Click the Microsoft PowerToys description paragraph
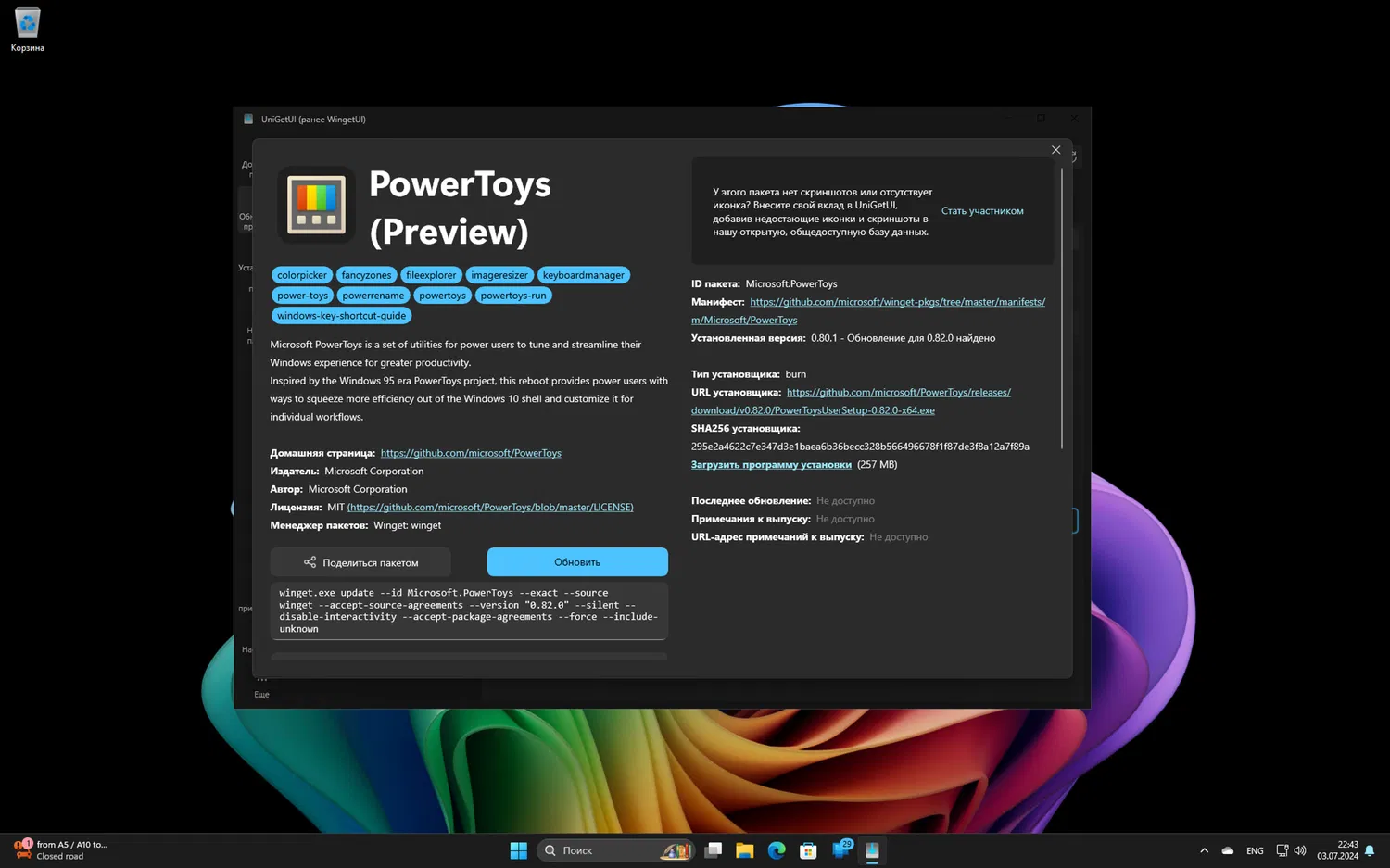Screen dimensions: 1390x868 [469, 381]
